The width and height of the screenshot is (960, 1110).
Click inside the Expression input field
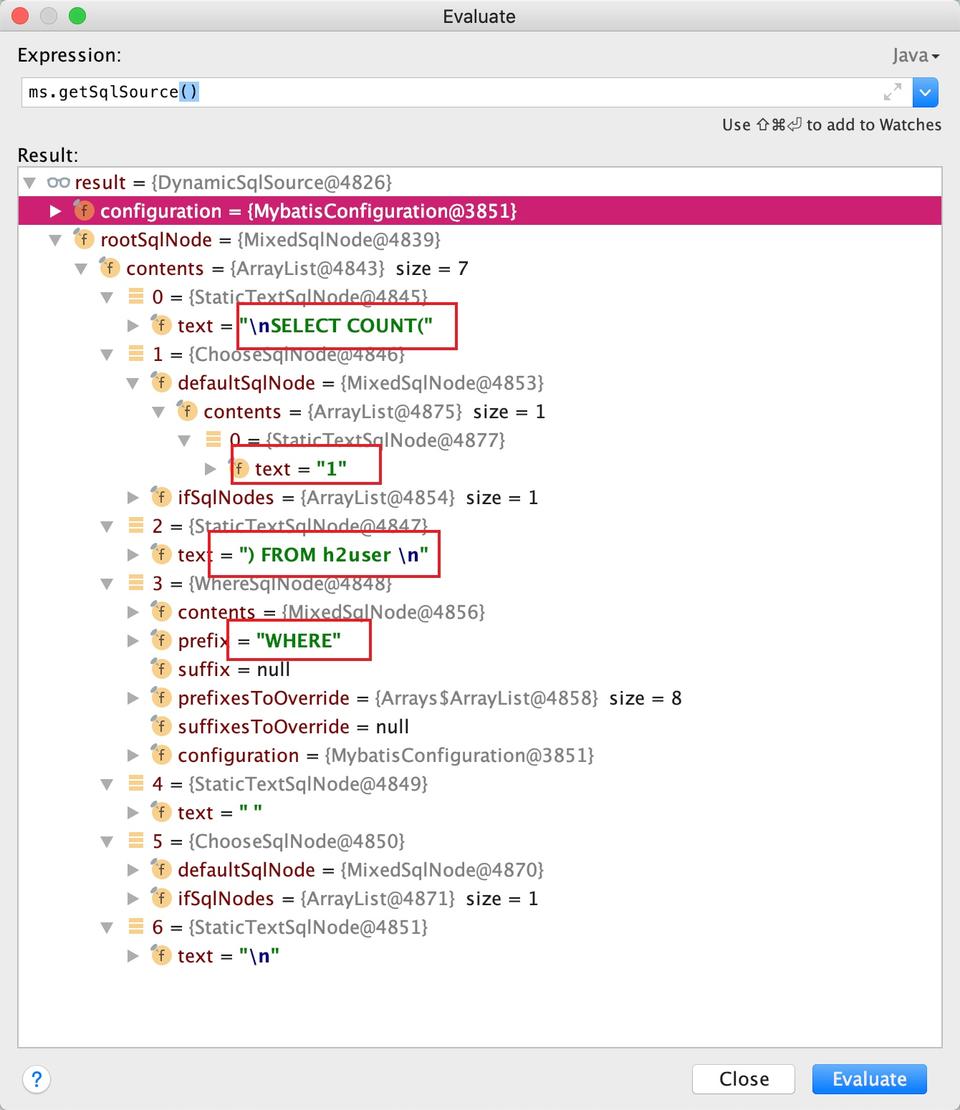[x=450, y=93]
